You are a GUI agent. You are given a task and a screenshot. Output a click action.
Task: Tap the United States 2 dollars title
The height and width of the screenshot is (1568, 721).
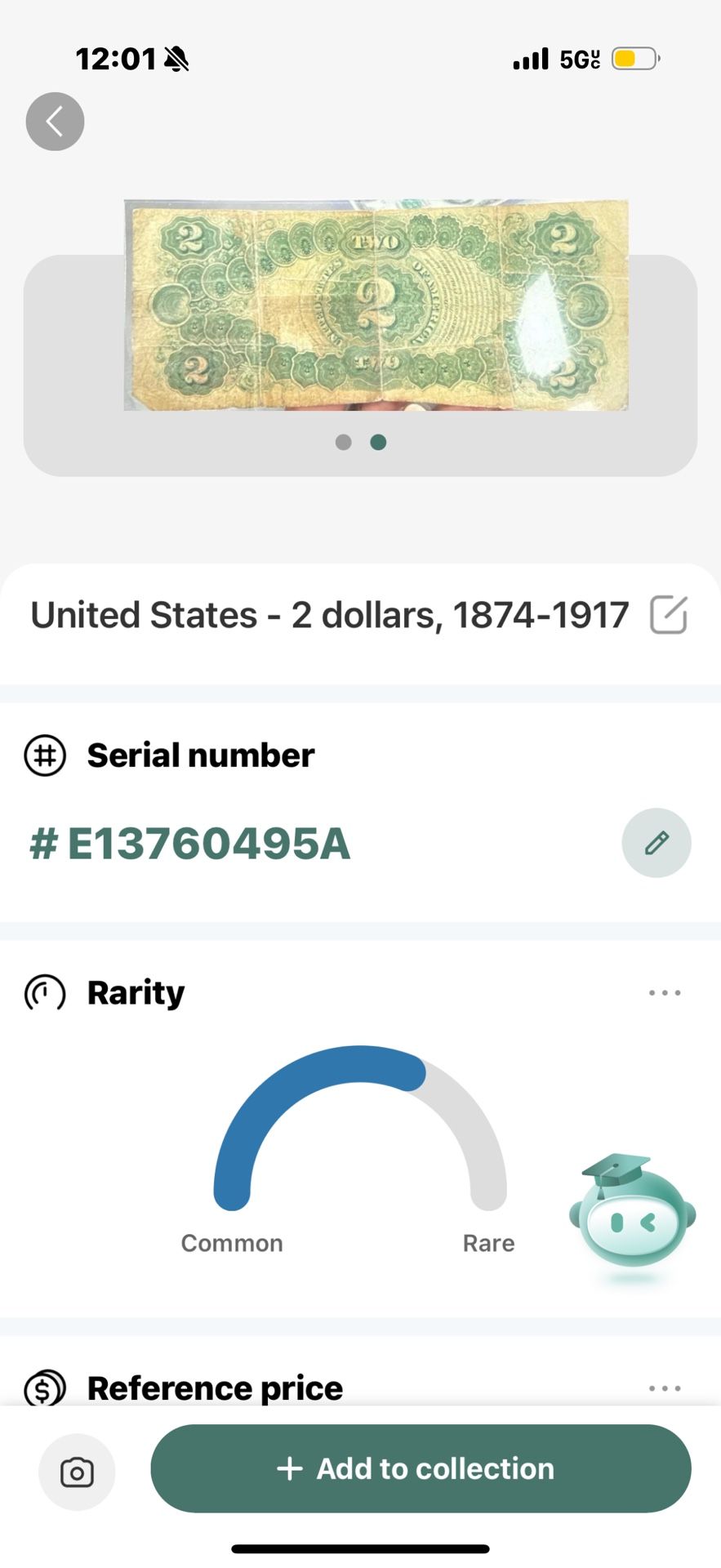(x=330, y=615)
